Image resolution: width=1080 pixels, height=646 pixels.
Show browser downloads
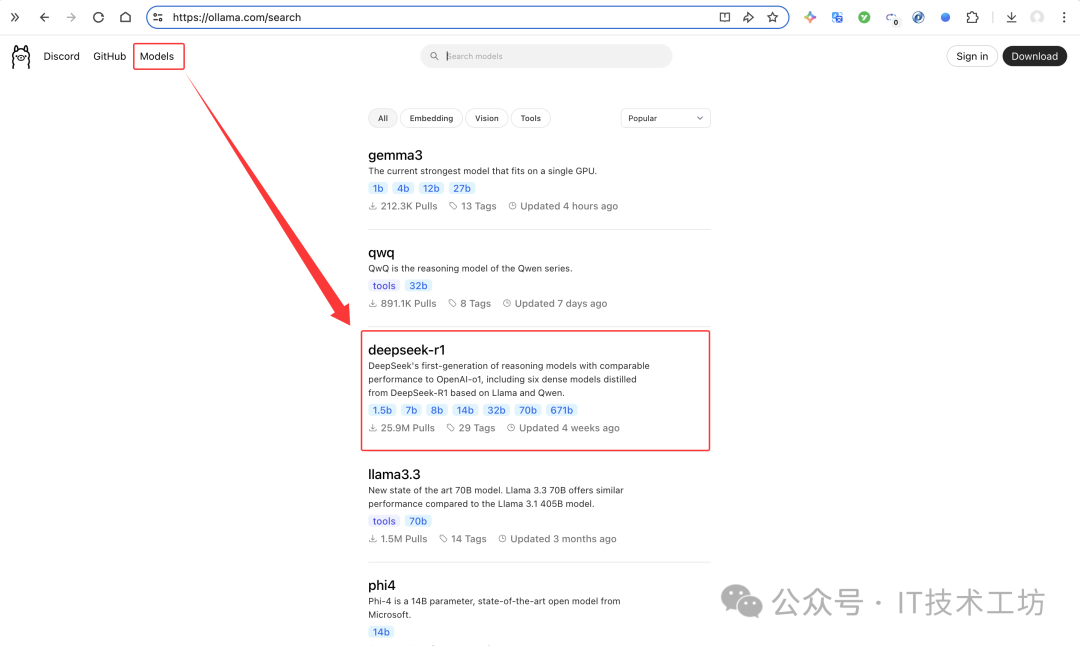click(x=1011, y=17)
